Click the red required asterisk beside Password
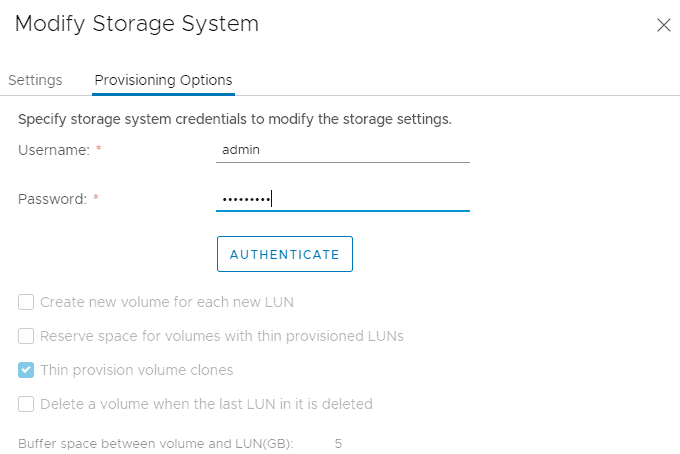The height and width of the screenshot is (454, 680). (96, 200)
